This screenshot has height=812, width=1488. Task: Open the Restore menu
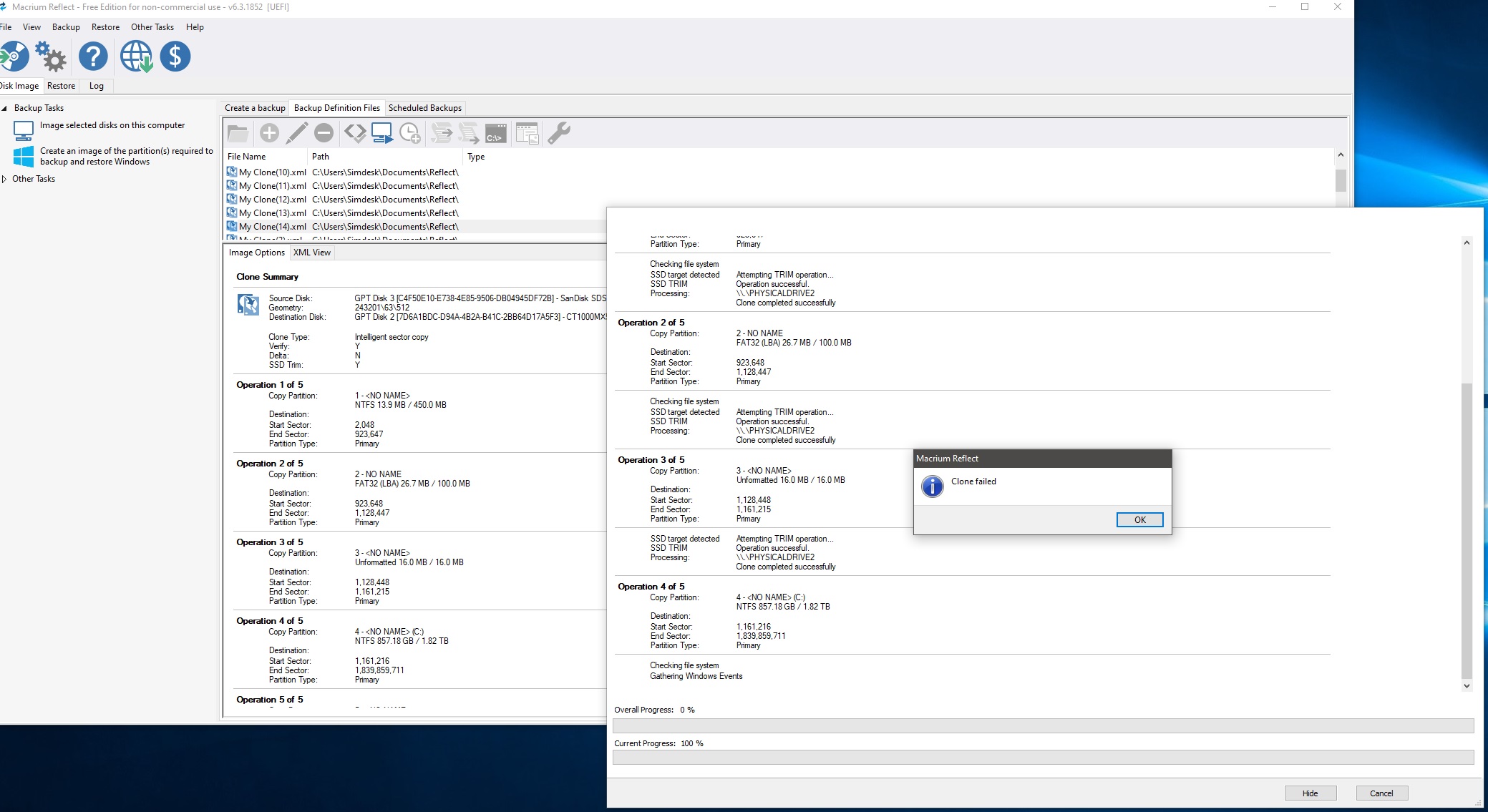point(105,27)
